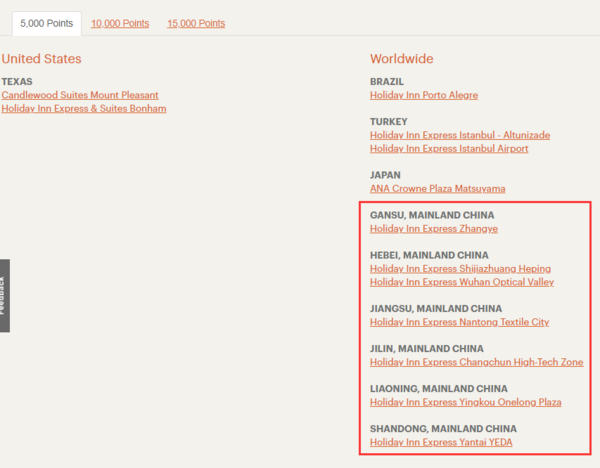Viewport: 600px width, 468px height.
Task: Click the TEXAS state label
Action: 17,82
